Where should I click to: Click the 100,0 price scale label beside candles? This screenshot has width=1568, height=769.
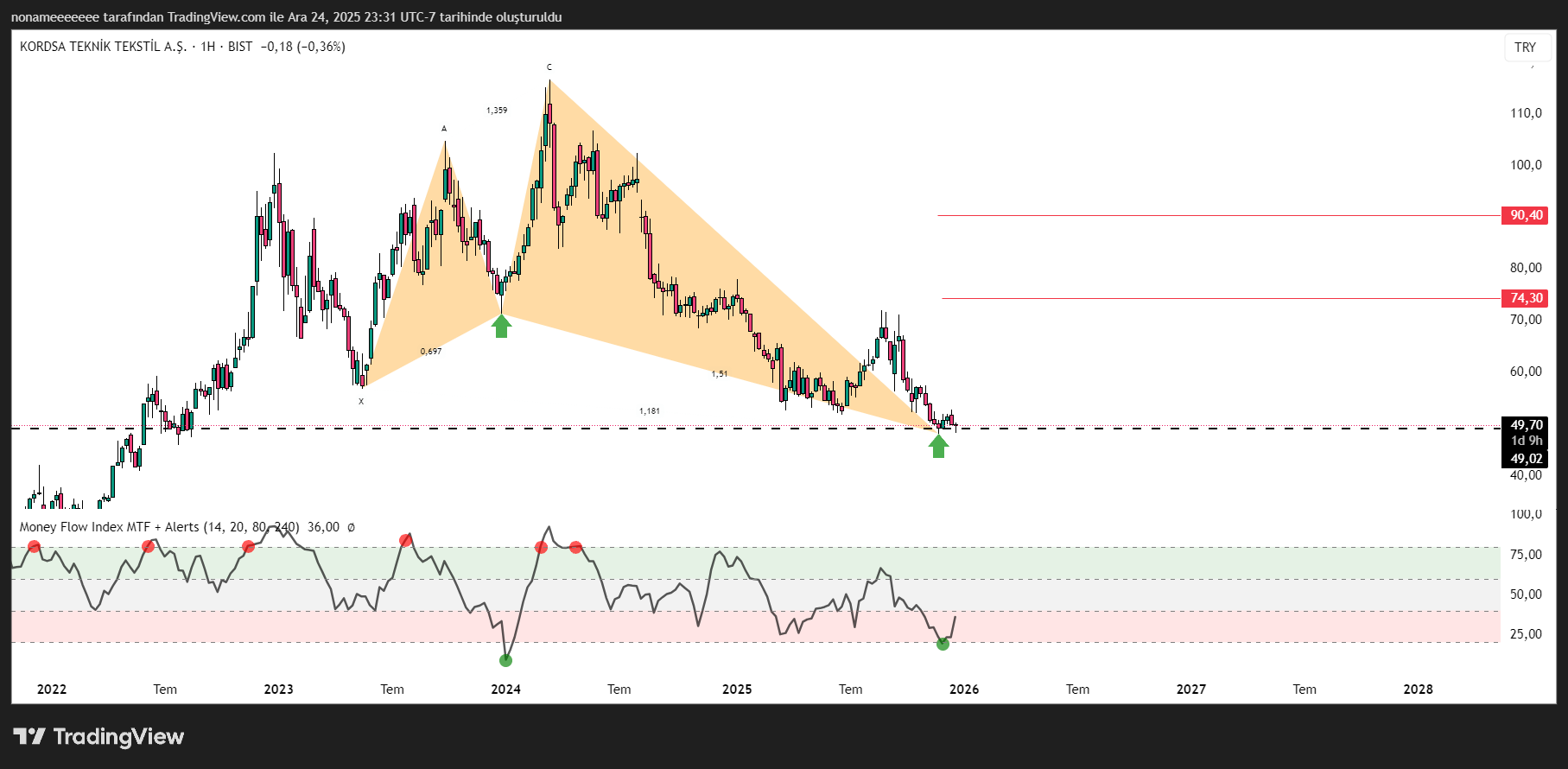[1526, 165]
